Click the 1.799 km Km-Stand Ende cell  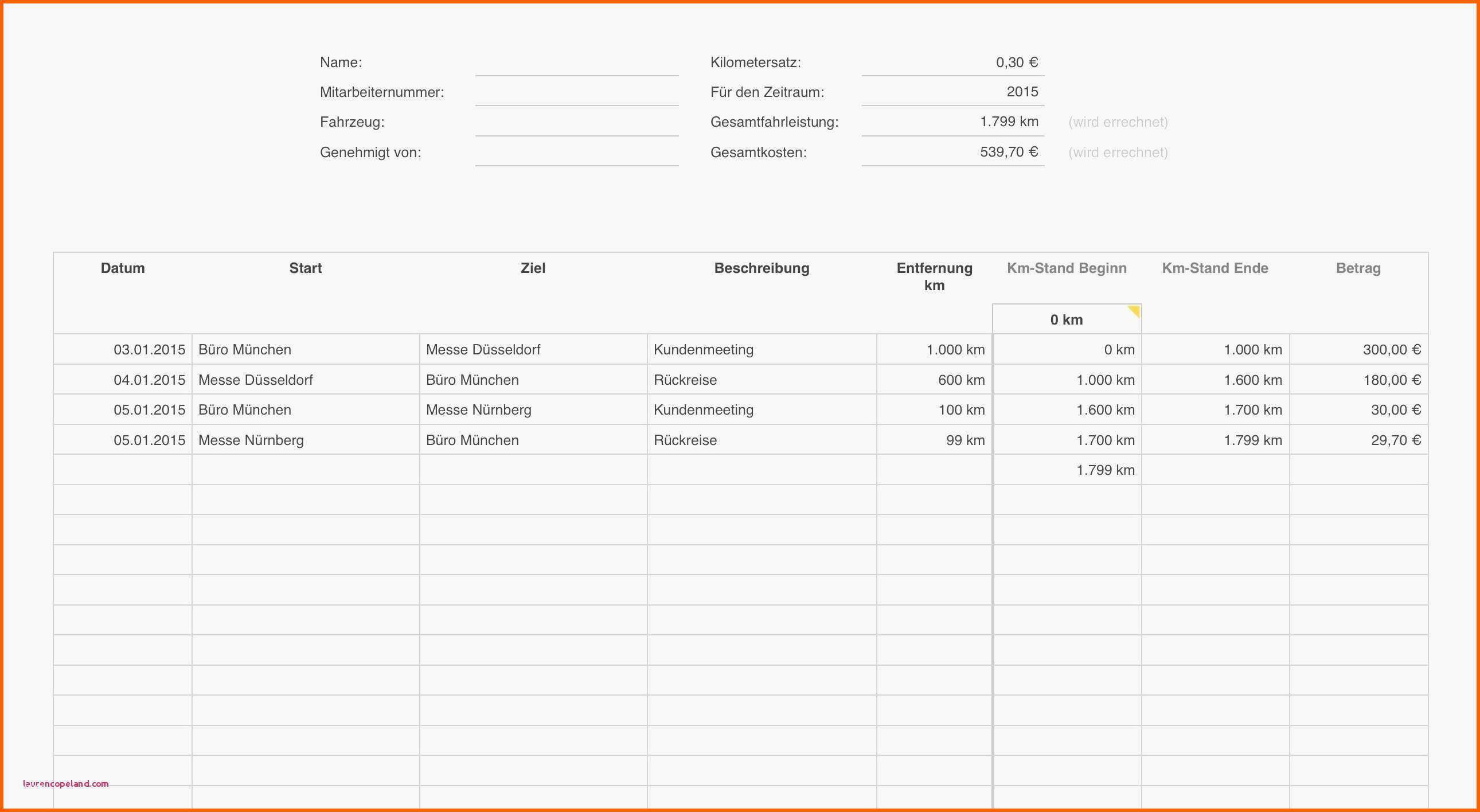tap(1215, 440)
